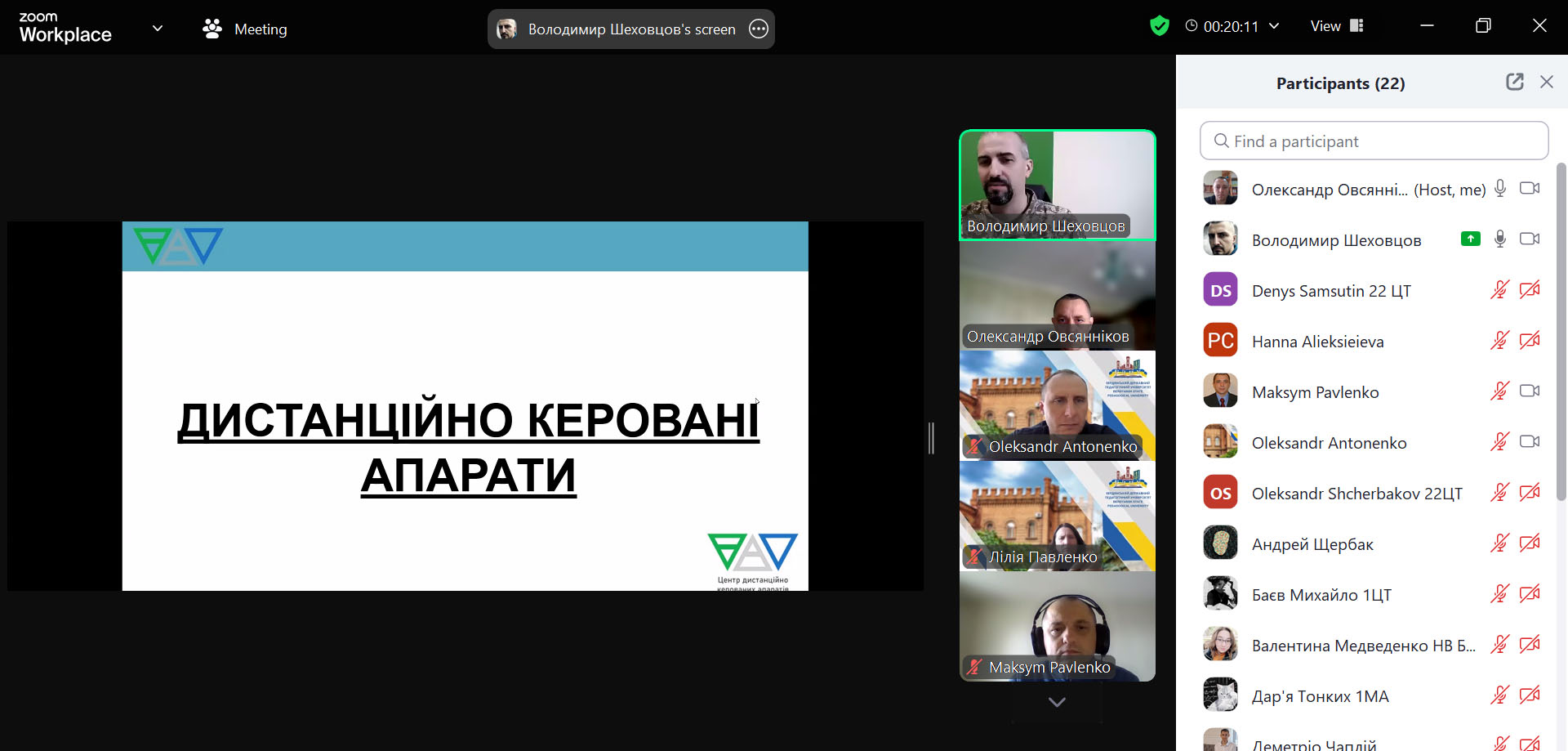The image size is (1568, 751).
Task: Click Андрей Щербак muted microphone icon
Action: tap(1499, 543)
